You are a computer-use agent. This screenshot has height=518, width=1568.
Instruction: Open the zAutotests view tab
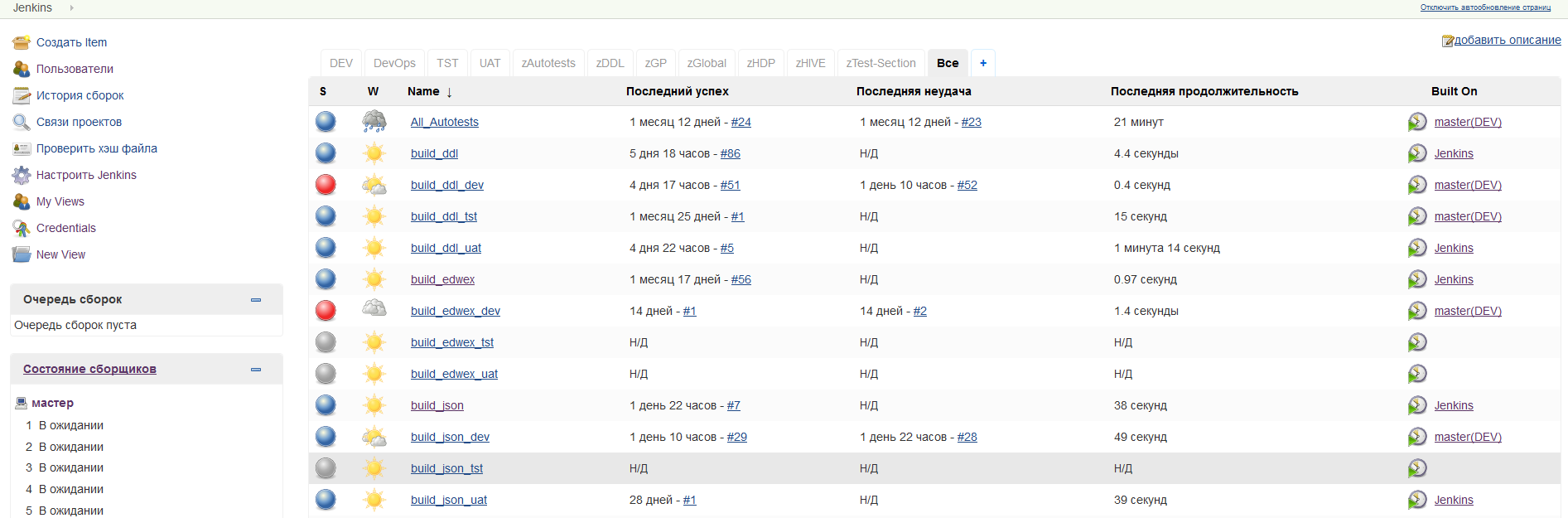[x=548, y=63]
